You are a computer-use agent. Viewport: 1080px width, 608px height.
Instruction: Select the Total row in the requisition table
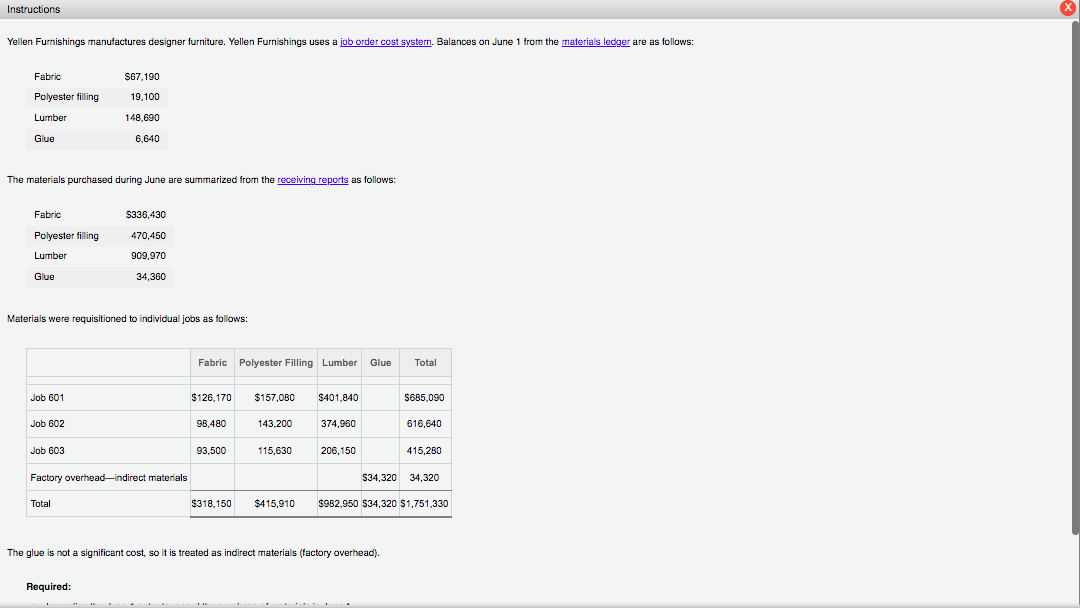[x=40, y=503]
